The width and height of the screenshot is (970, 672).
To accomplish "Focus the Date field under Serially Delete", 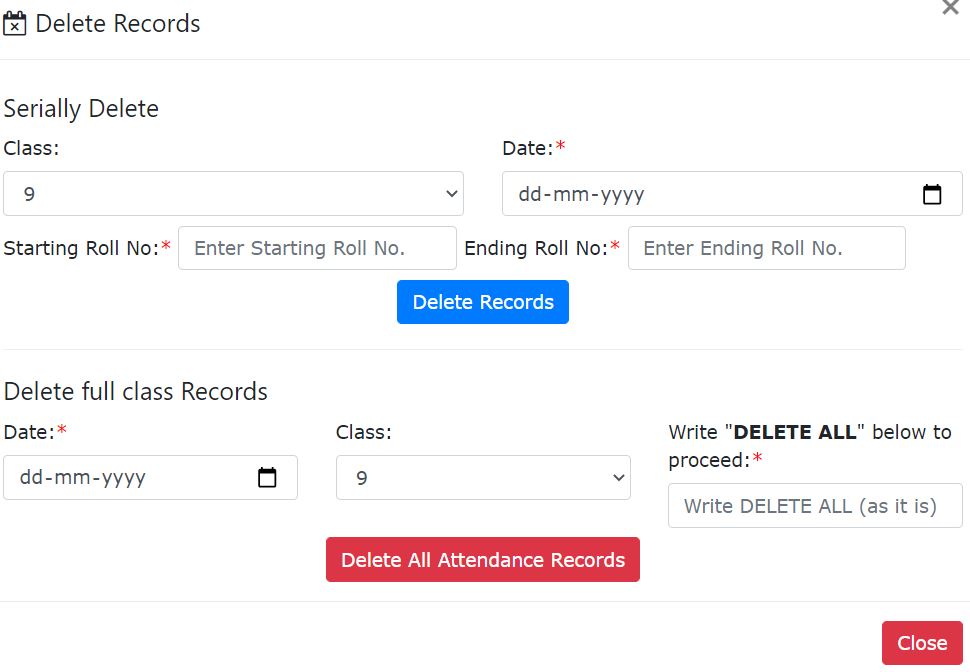I will [700, 194].
